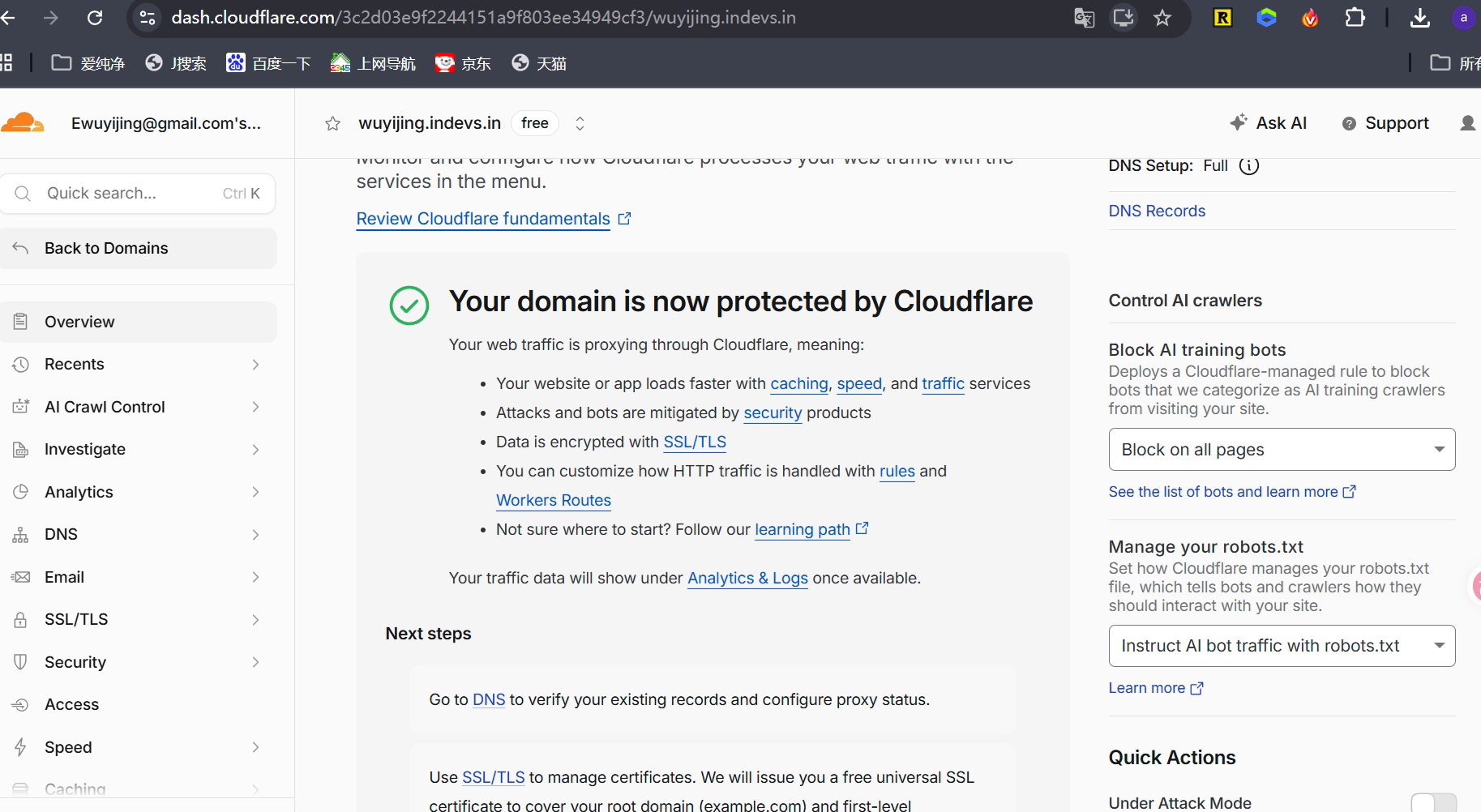Open the 京东 bookmark
The image size is (1481, 812).
tap(463, 63)
